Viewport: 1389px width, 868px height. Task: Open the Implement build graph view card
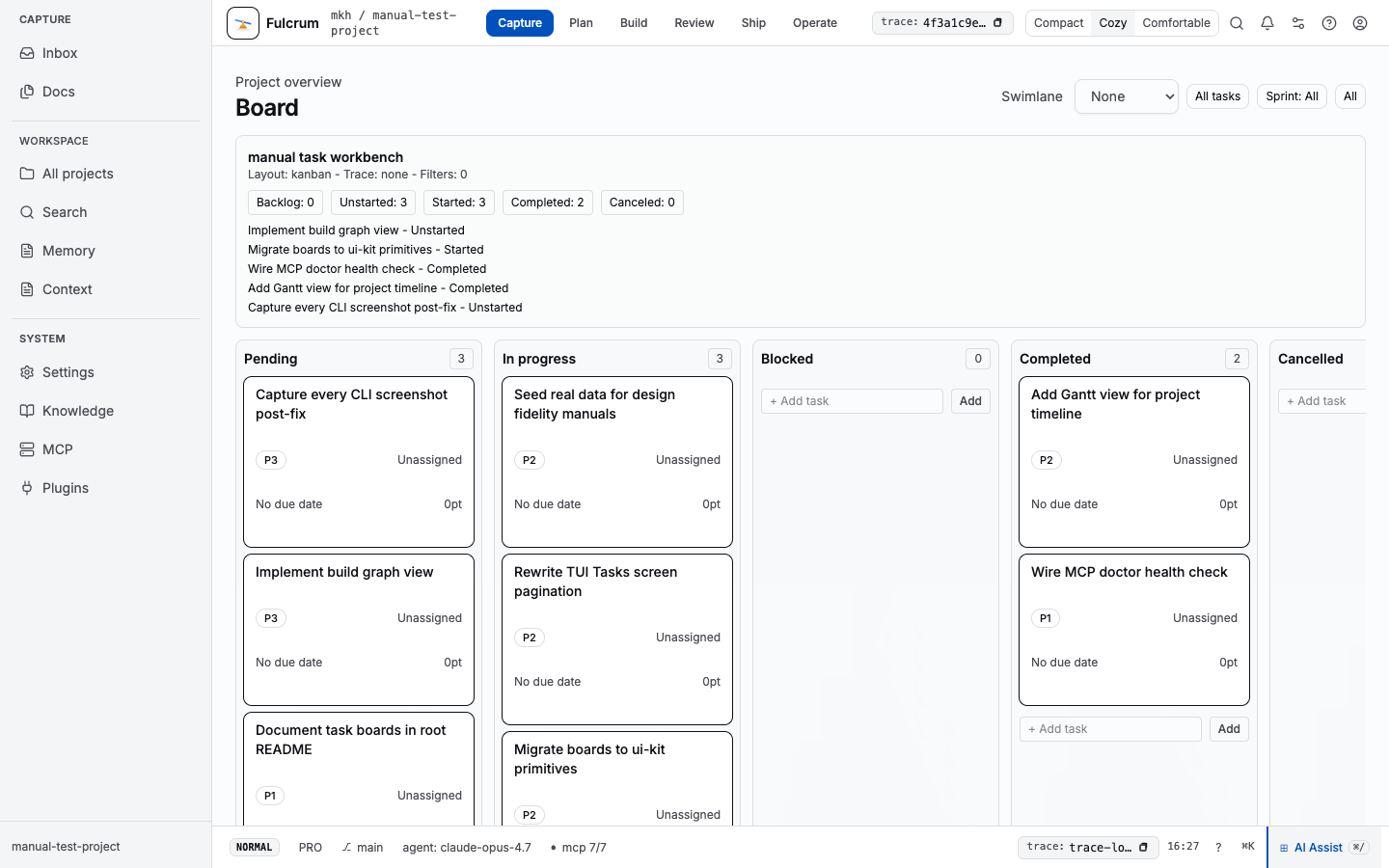(359, 630)
